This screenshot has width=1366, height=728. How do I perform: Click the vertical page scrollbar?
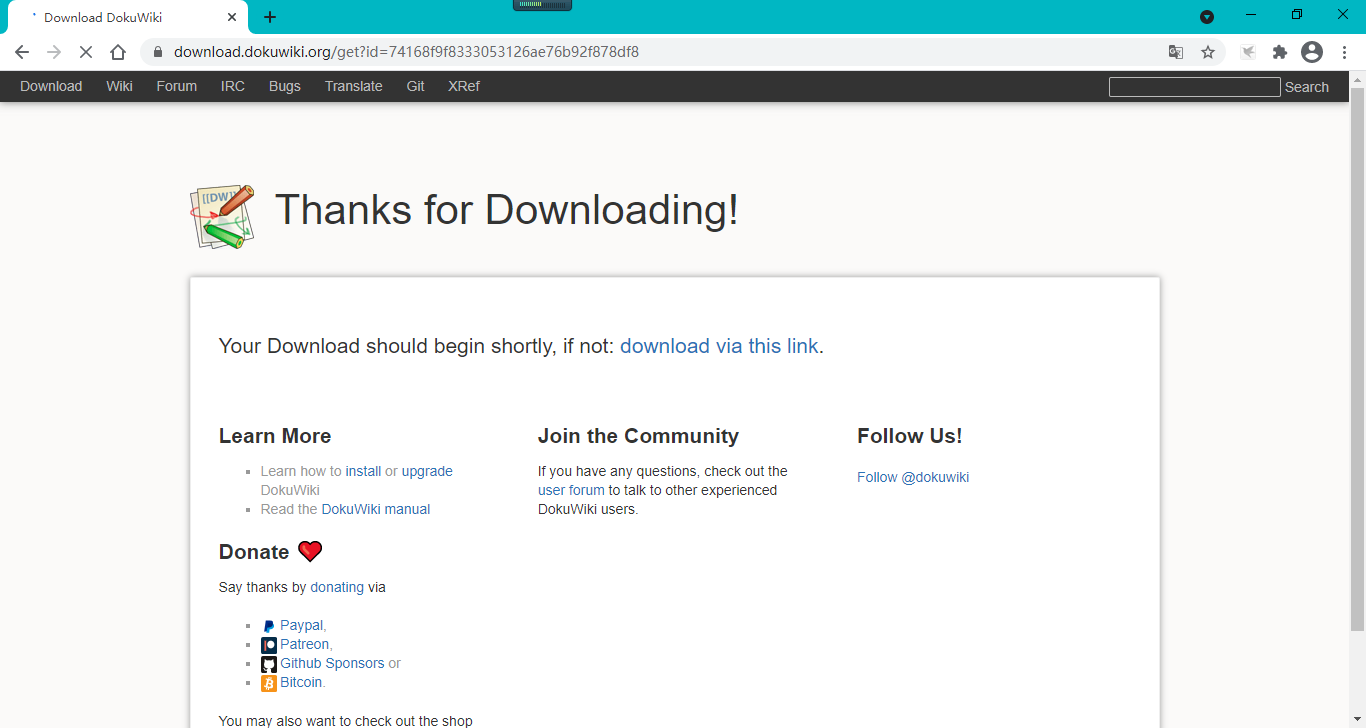tap(1357, 360)
